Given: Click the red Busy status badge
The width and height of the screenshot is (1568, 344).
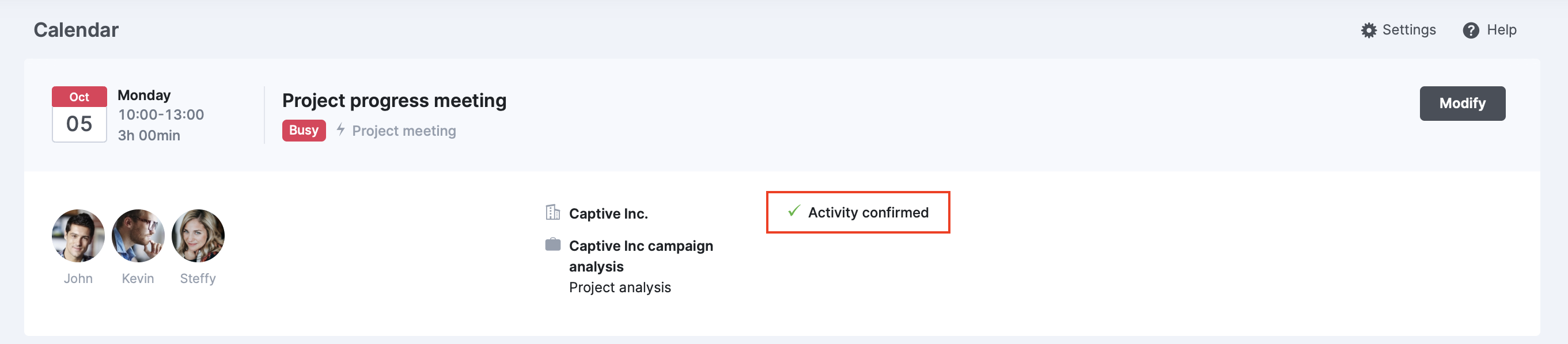Looking at the screenshot, I should tap(304, 130).
